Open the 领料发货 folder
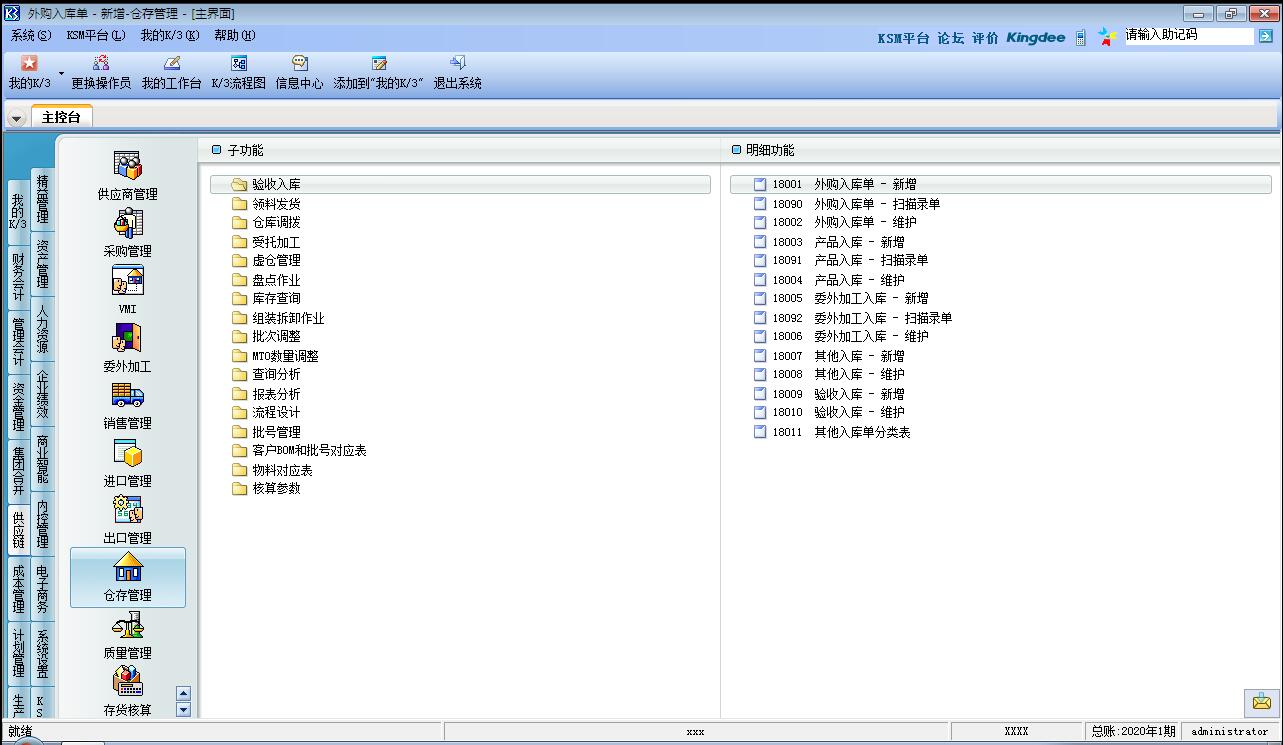Viewport: 1283px width, 745px height. pyautogui.click(x=276, y=204)
